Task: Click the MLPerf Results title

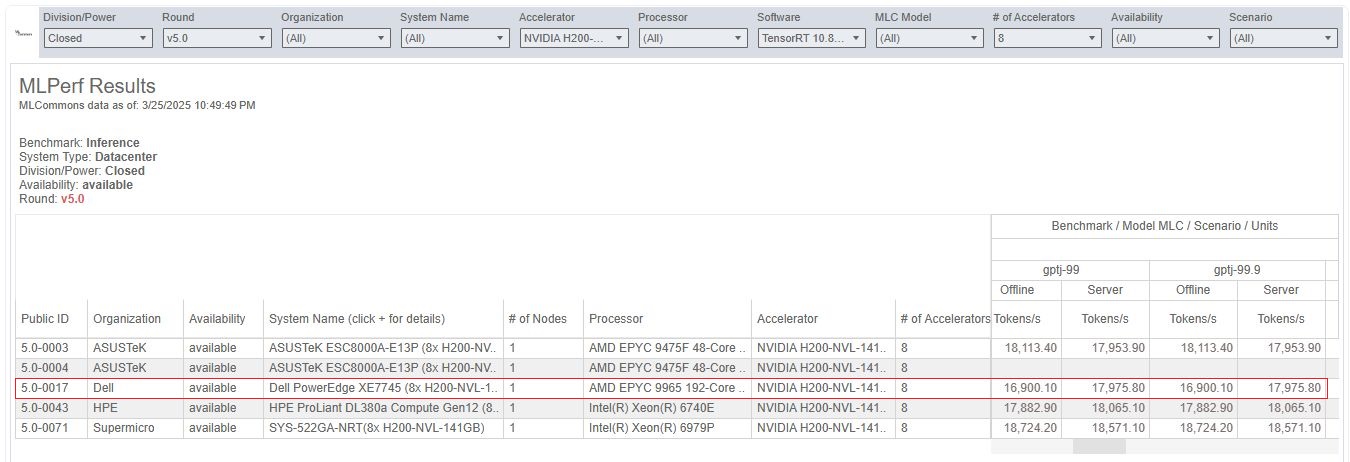Action: [x=88, y=86]
